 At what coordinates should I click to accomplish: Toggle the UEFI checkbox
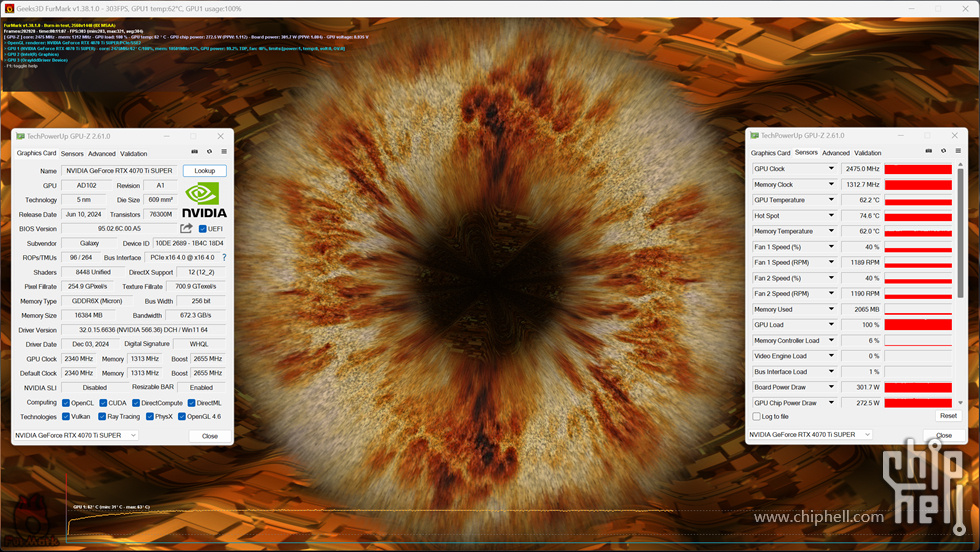pos(202,229)
